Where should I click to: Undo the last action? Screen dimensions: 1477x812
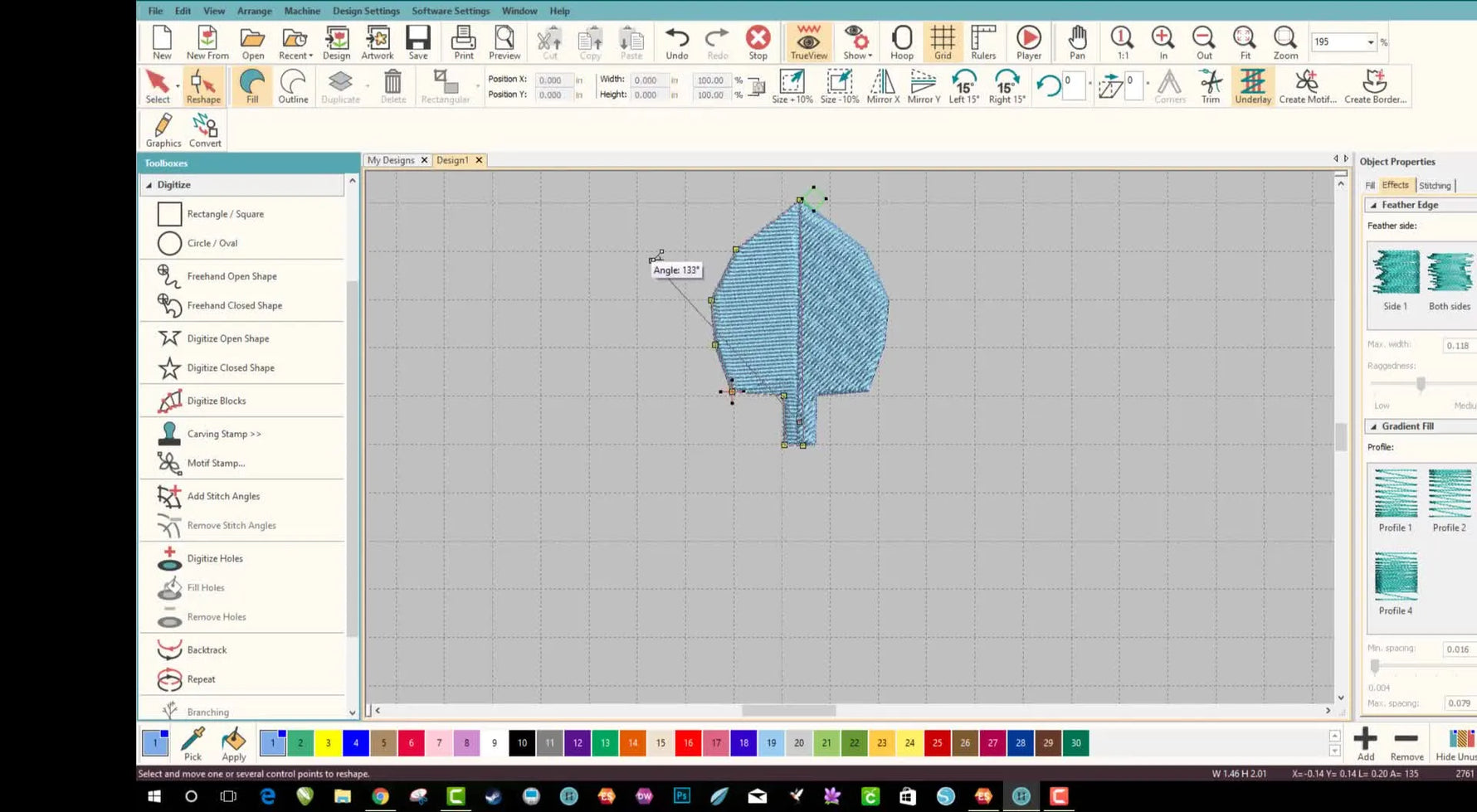[677, 42]
